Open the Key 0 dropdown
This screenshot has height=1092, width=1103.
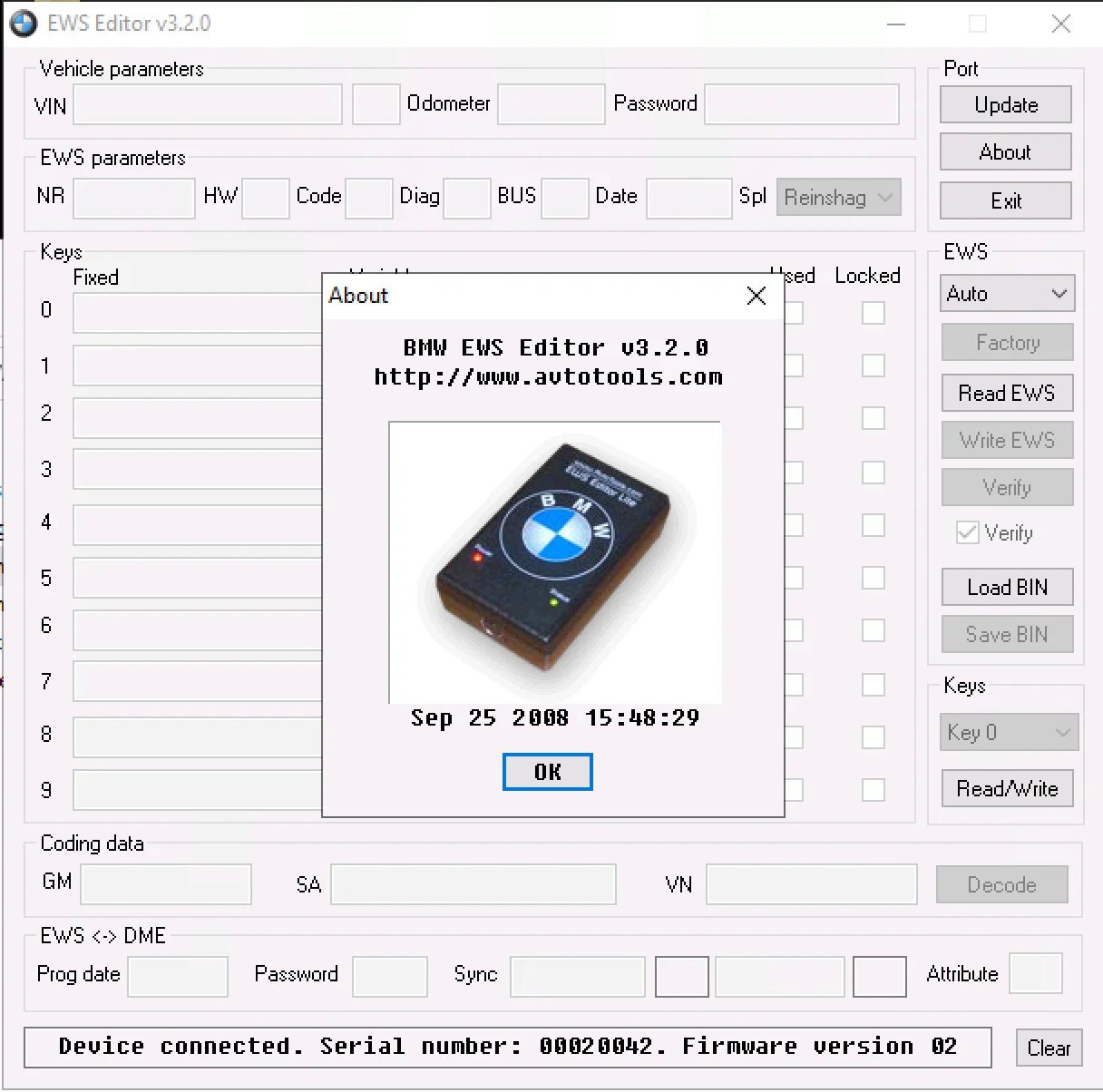pos(1010,732)
